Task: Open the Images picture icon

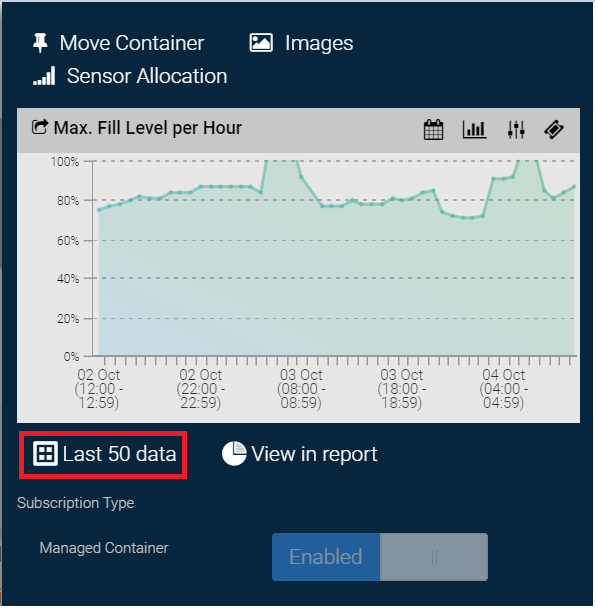Action: click(x=261, y=43)
